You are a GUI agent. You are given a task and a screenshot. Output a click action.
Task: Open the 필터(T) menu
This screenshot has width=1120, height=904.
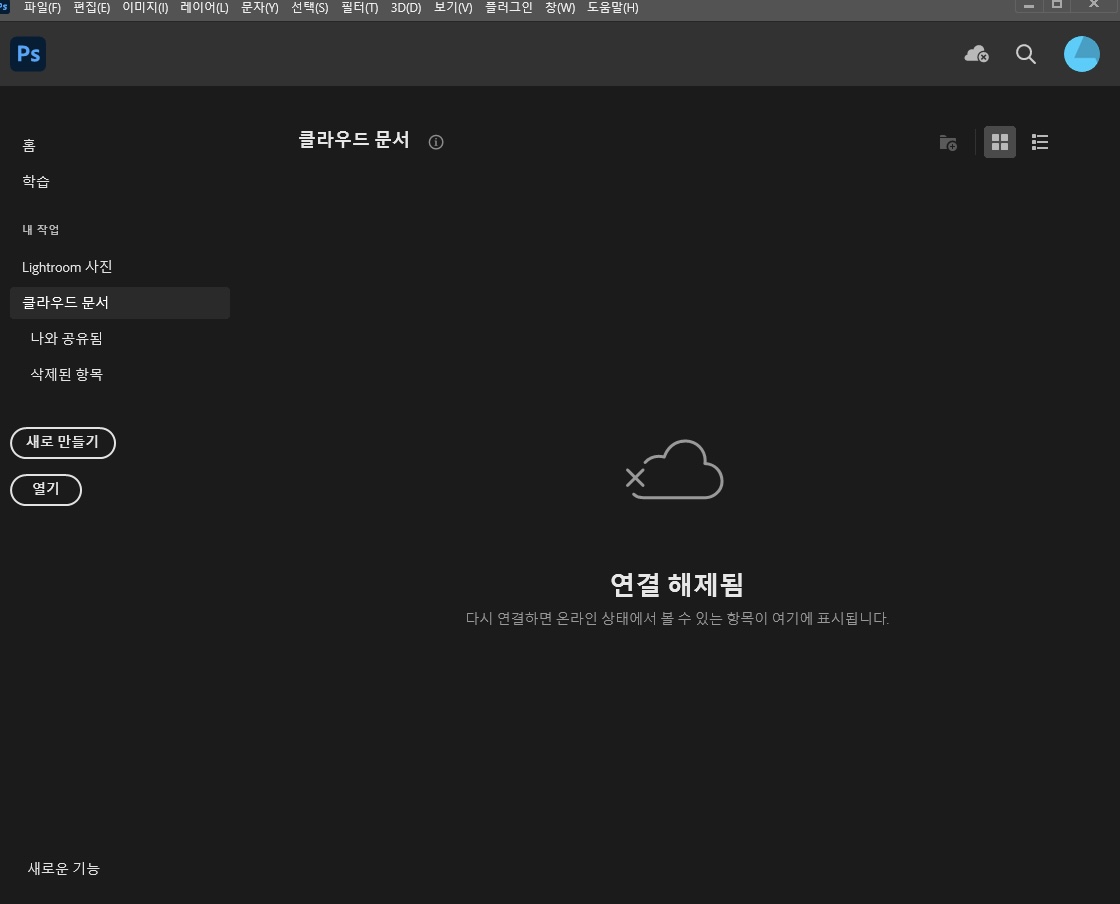[359, 8]
